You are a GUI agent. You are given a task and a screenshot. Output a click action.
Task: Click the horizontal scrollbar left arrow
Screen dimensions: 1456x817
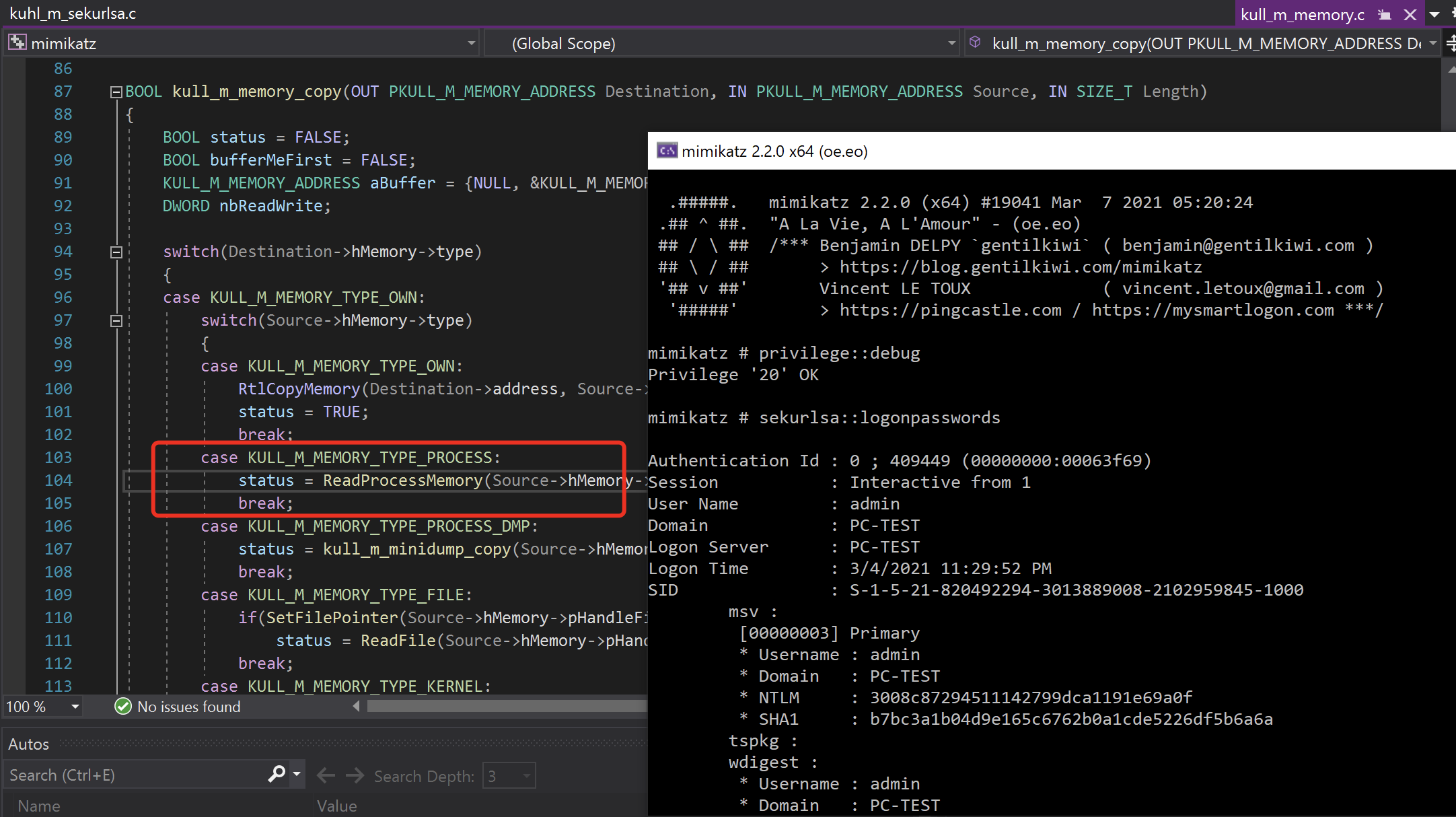357,706
